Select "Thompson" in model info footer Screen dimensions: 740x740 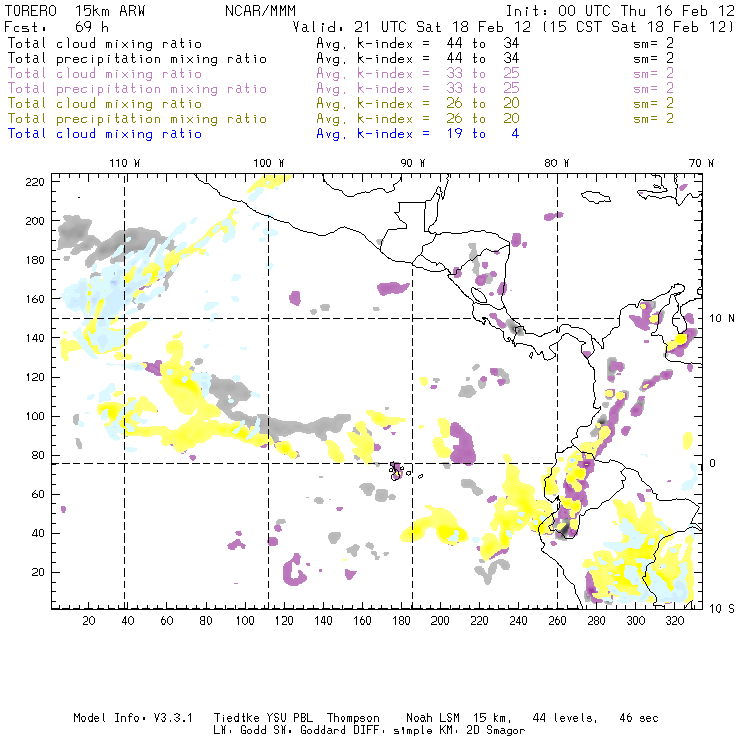[x=353, y=718]
